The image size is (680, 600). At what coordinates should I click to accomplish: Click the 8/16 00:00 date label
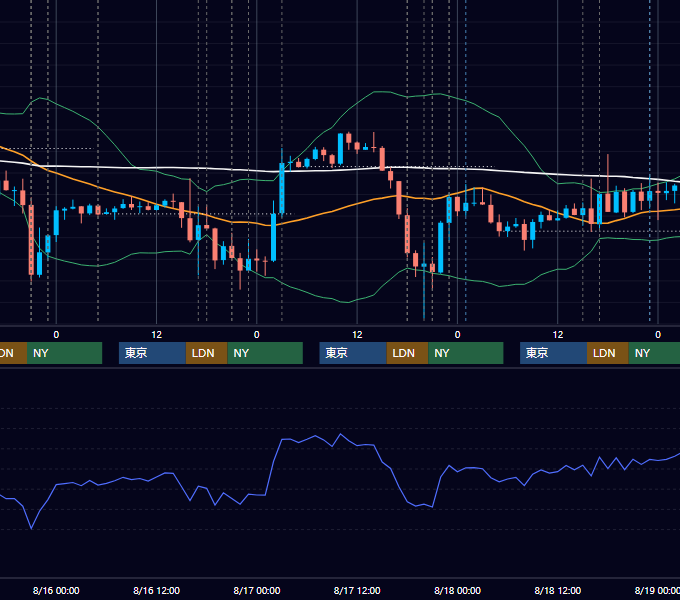coord(56,590)
